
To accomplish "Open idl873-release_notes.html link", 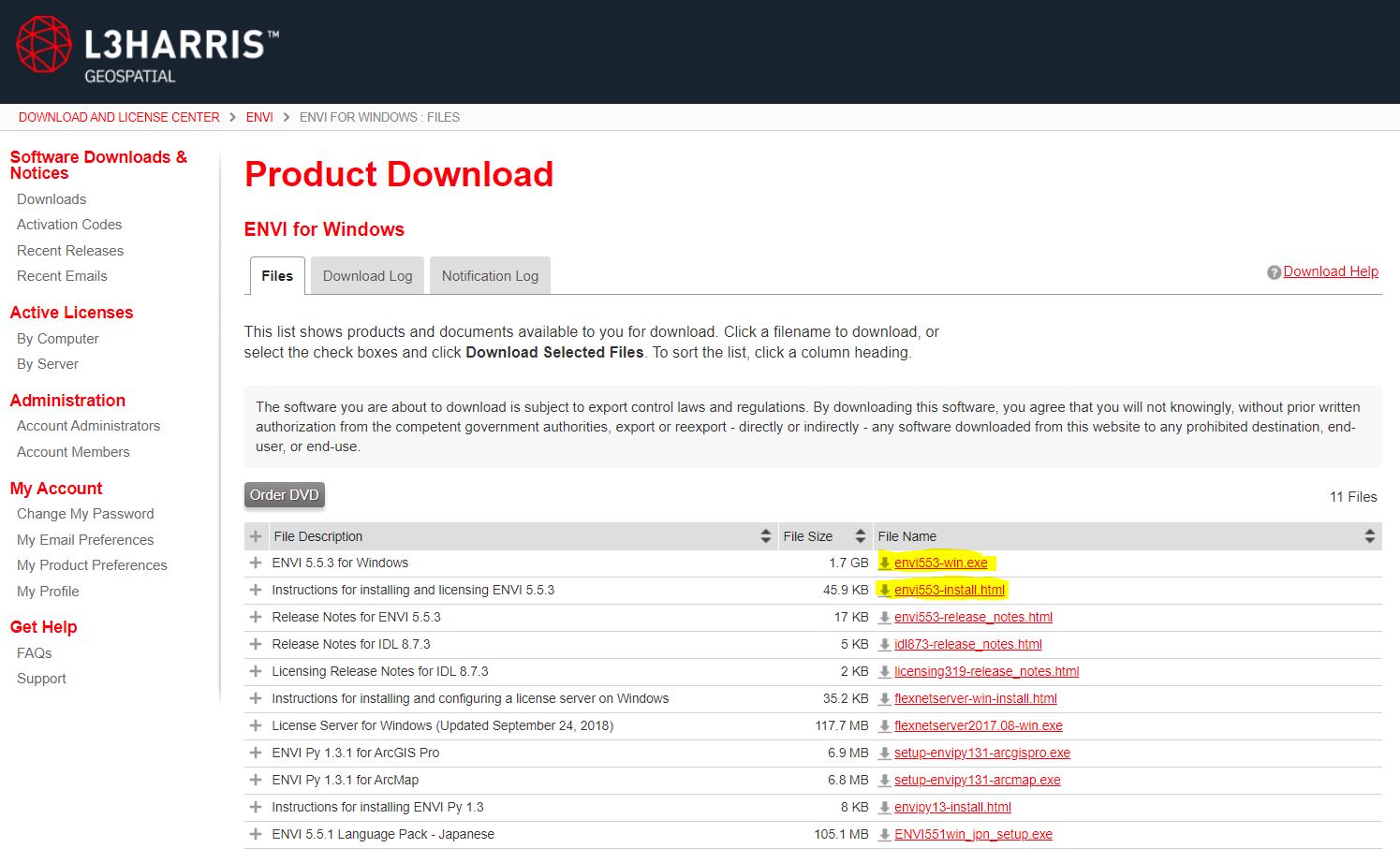I will pos(968,645).
